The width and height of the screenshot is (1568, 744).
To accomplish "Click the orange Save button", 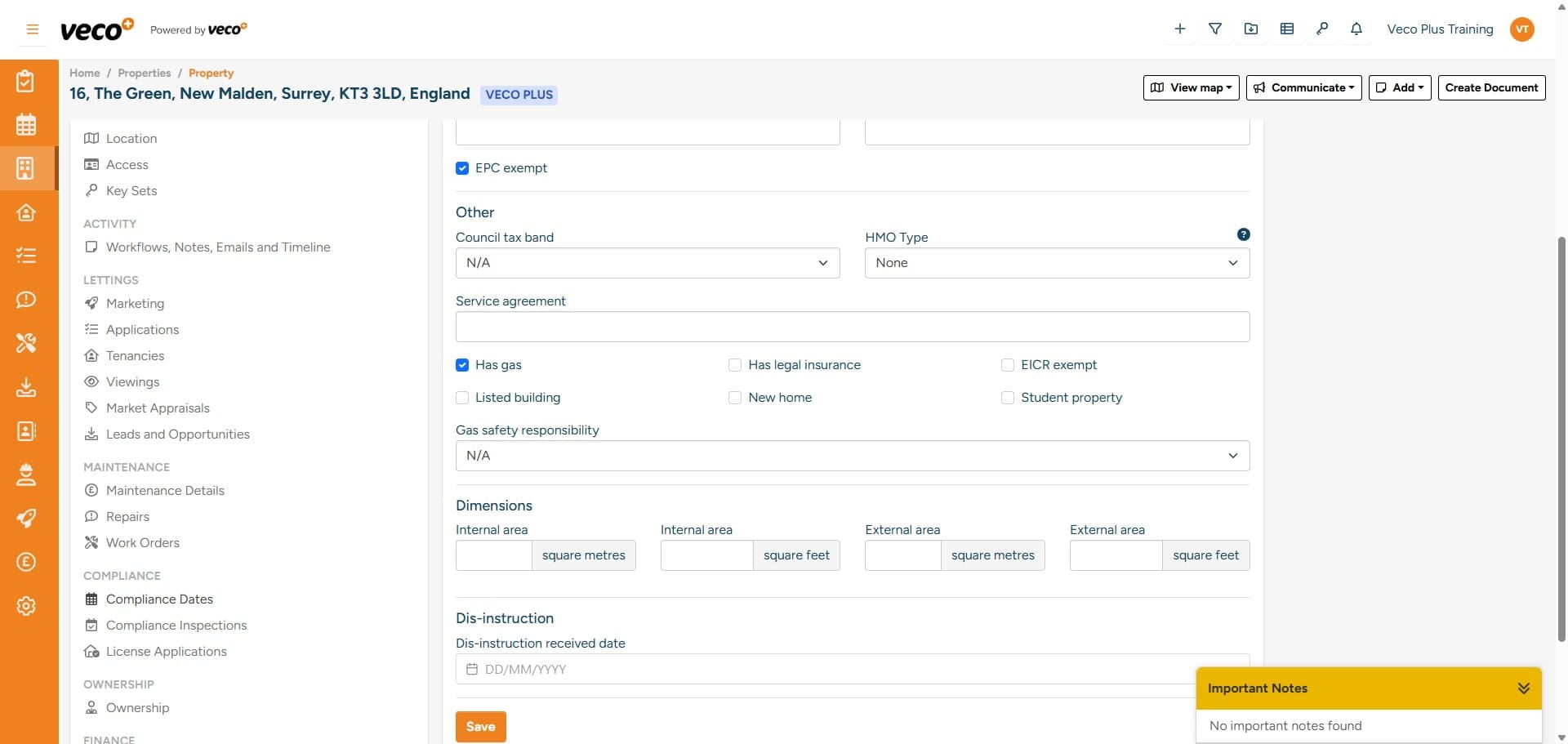I will [480, 727].
